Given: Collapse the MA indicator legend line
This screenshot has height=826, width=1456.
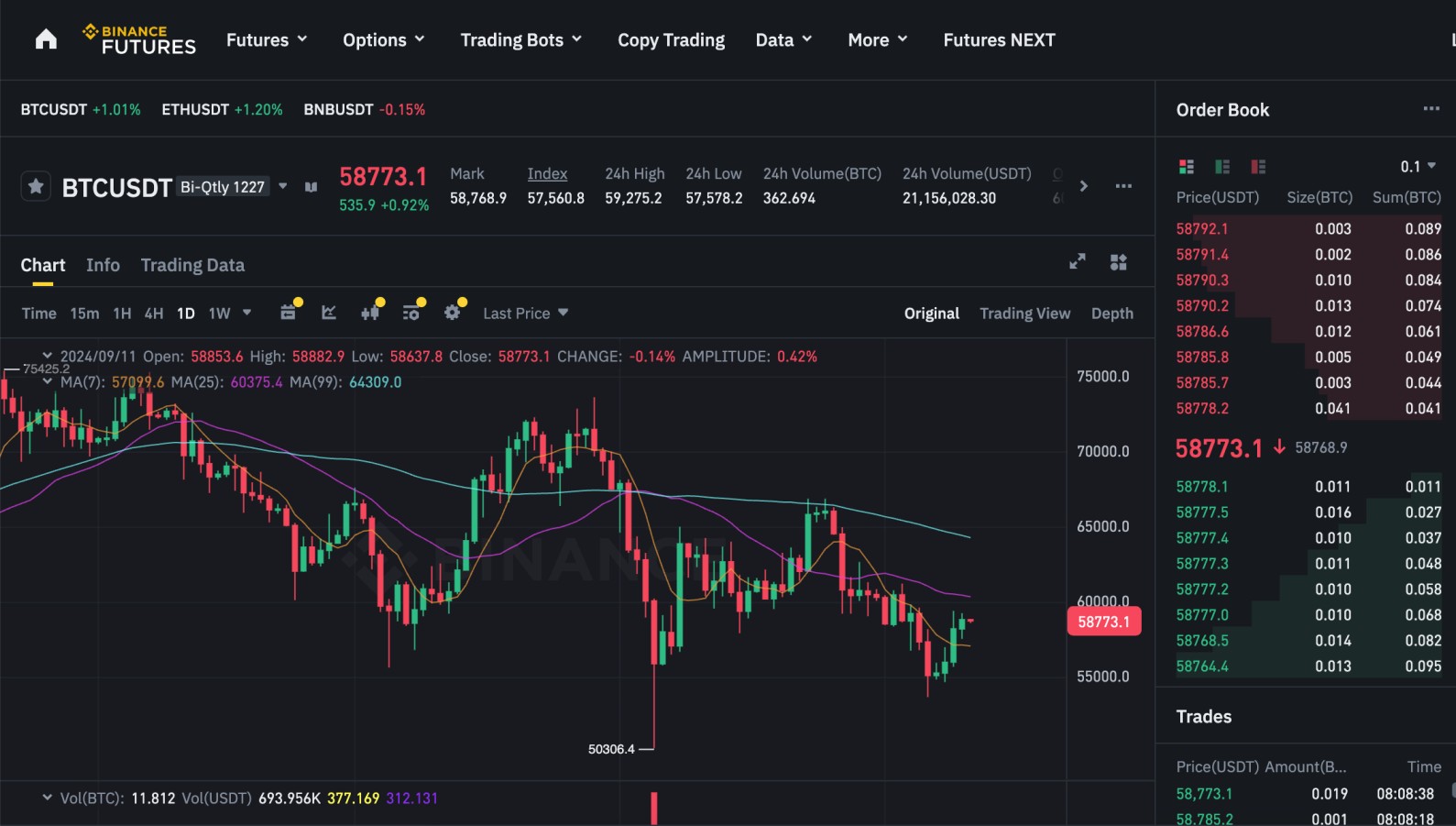Looking at the screenshot, I should pos(48,381).
